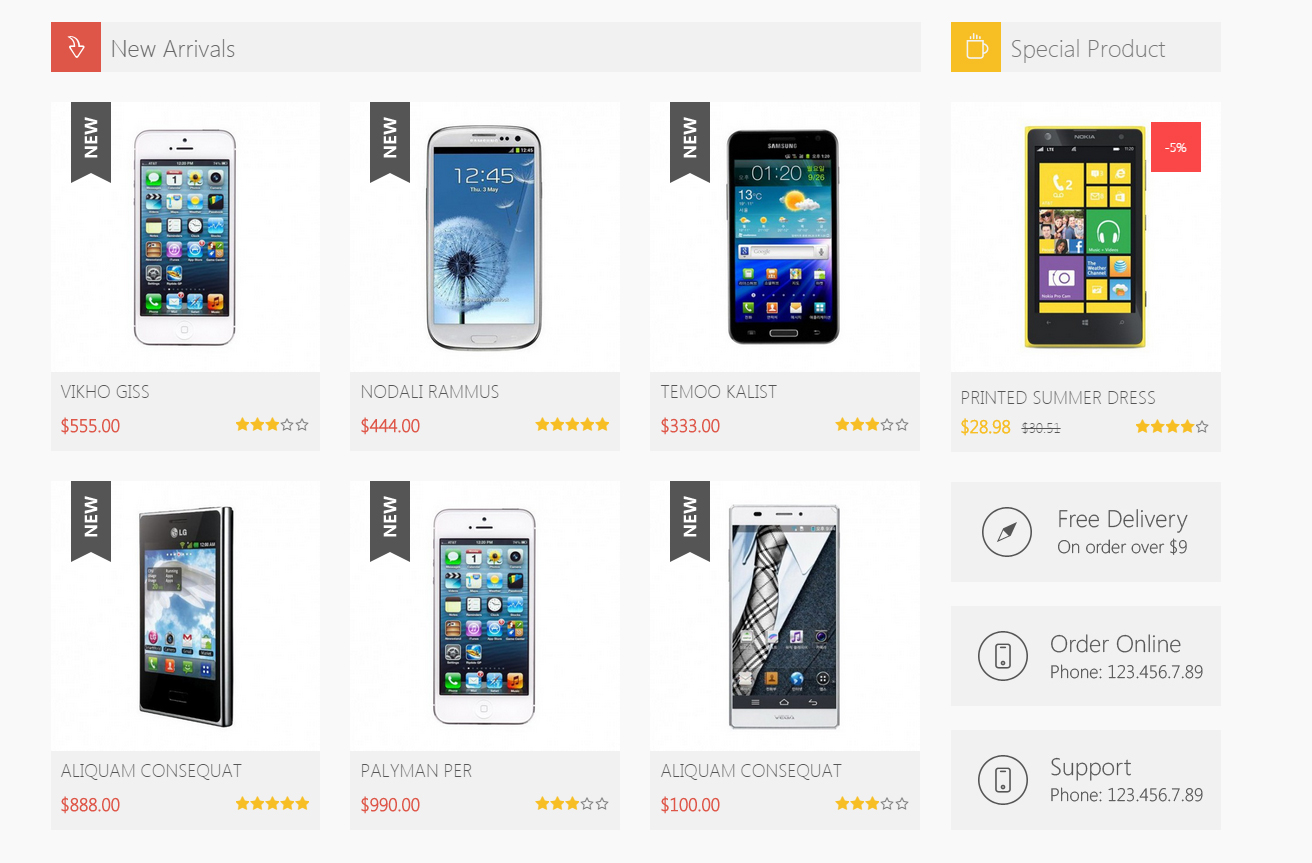Select the Vega phone with tie wallpaper
This screenshot has width=1312, height=863.
[784, 617]
